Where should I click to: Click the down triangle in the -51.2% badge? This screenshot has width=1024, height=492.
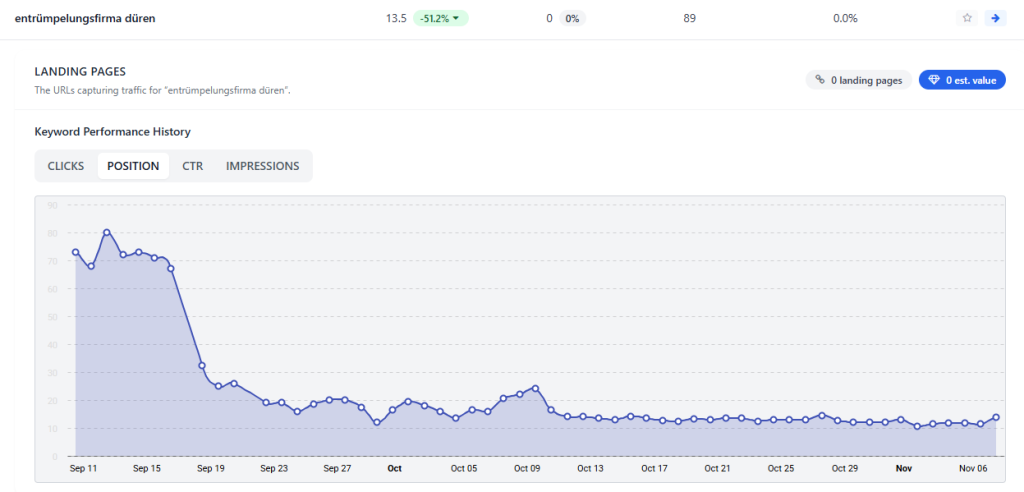456,18
